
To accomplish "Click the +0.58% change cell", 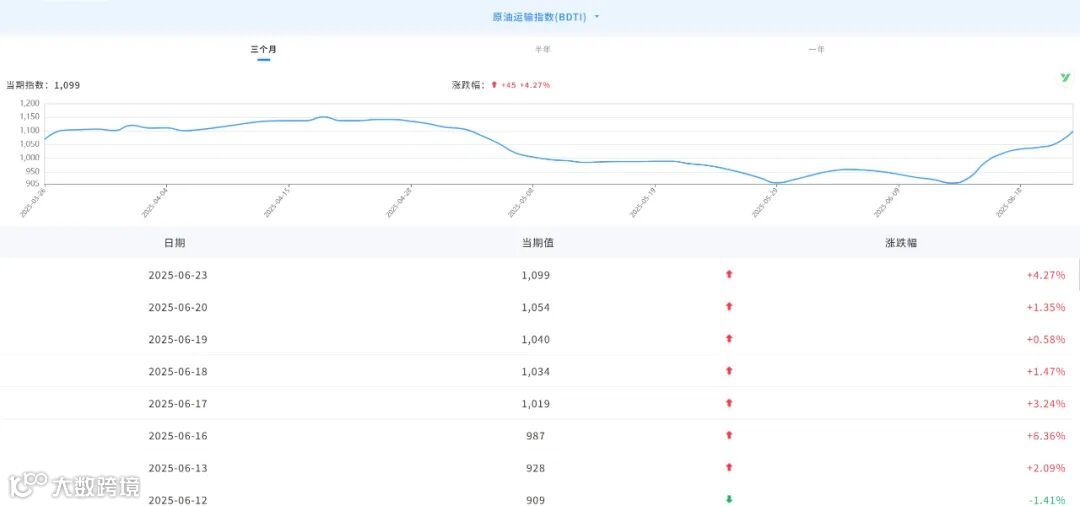I will (x=1046, y=339).
